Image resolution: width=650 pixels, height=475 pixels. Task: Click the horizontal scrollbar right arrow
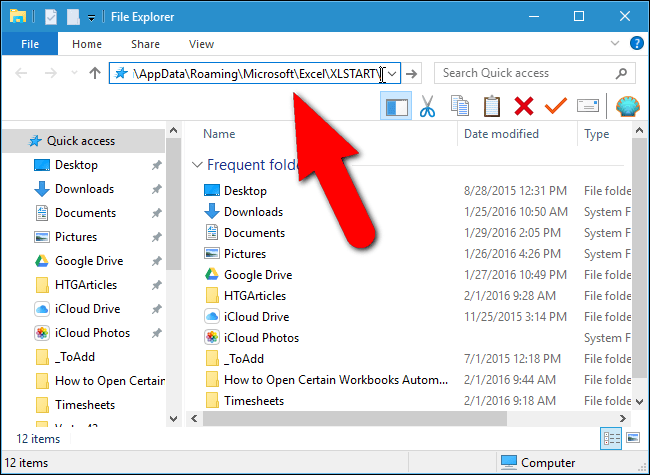(x=623, y=418)
